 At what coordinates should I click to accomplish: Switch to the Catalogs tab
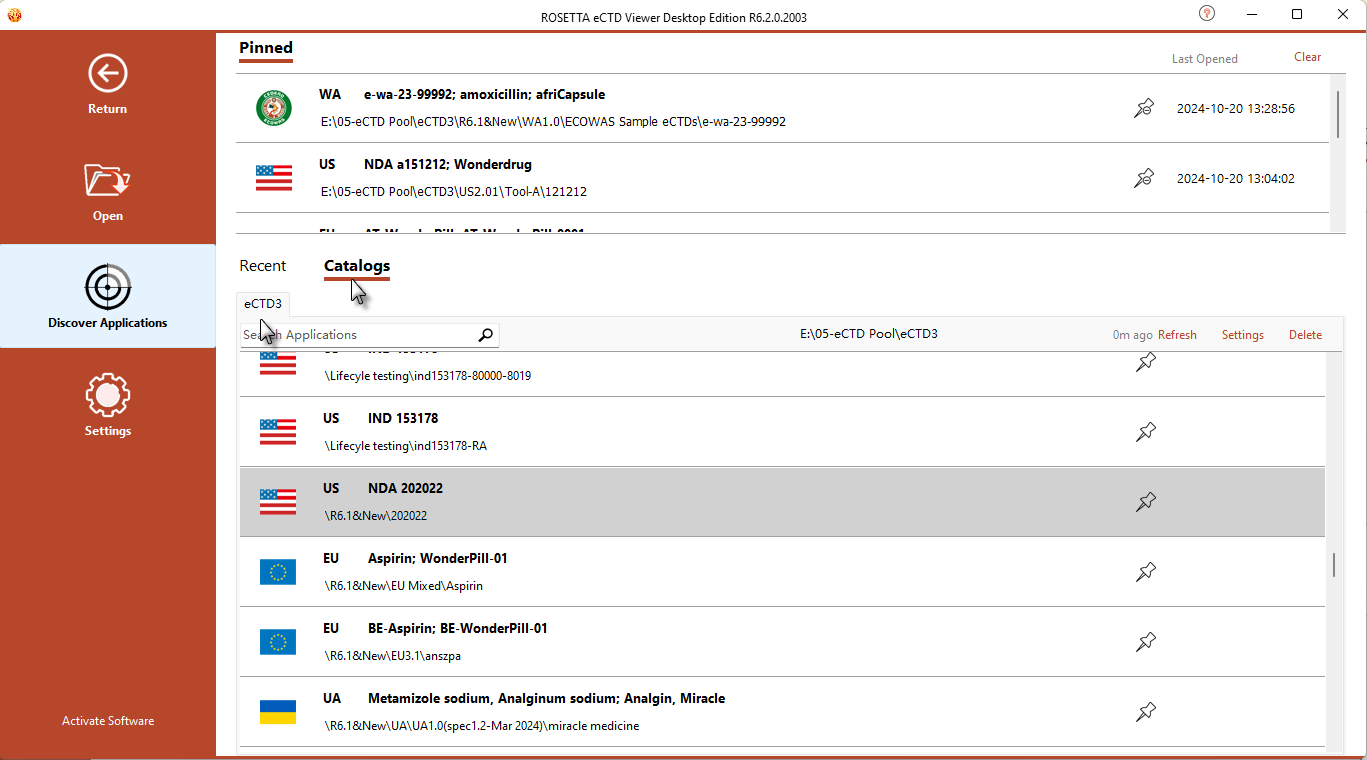(x=357, y=266)
